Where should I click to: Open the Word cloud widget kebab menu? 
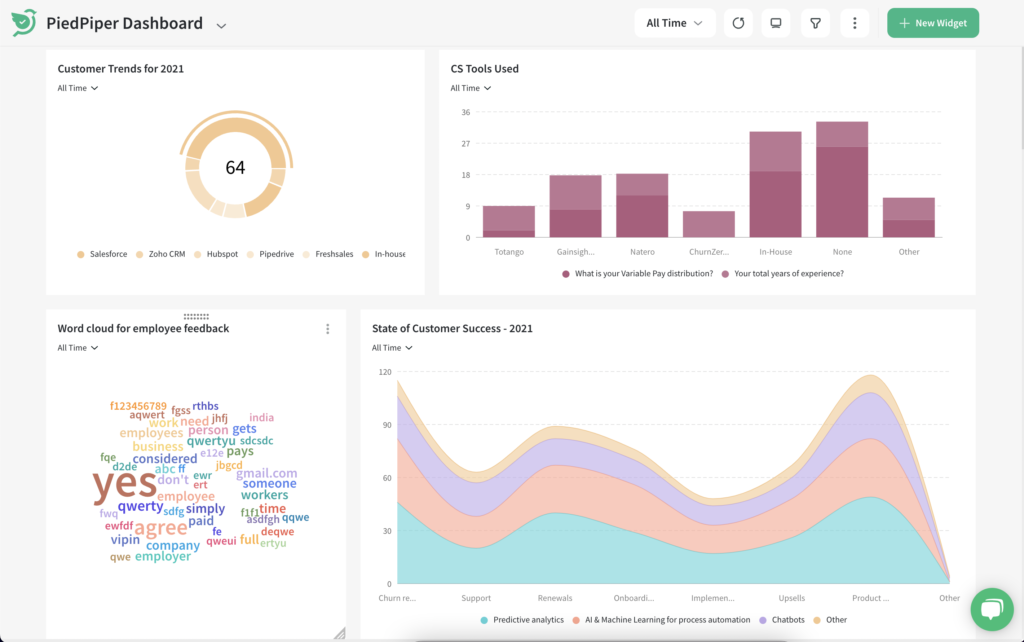[327, 329]
